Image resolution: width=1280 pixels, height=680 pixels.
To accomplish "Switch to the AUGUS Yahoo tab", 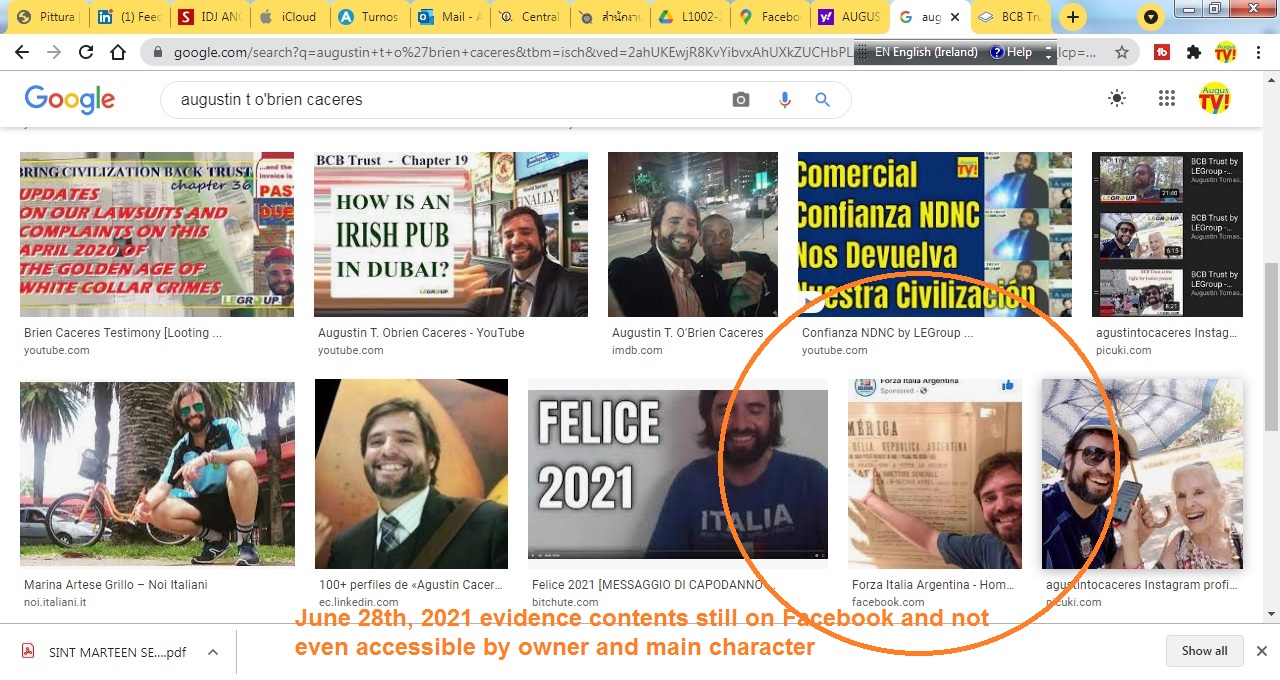I will point(848,17).
